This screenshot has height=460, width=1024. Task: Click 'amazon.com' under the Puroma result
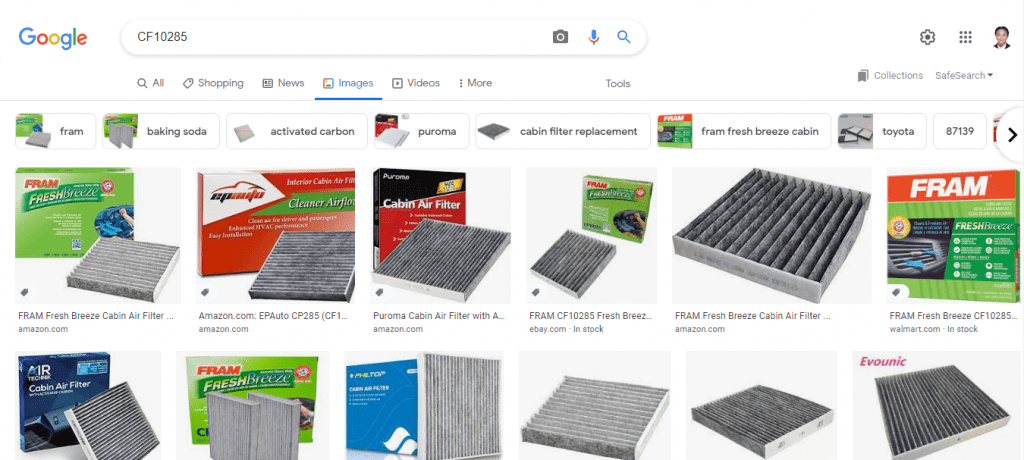[x=398, y=329]
